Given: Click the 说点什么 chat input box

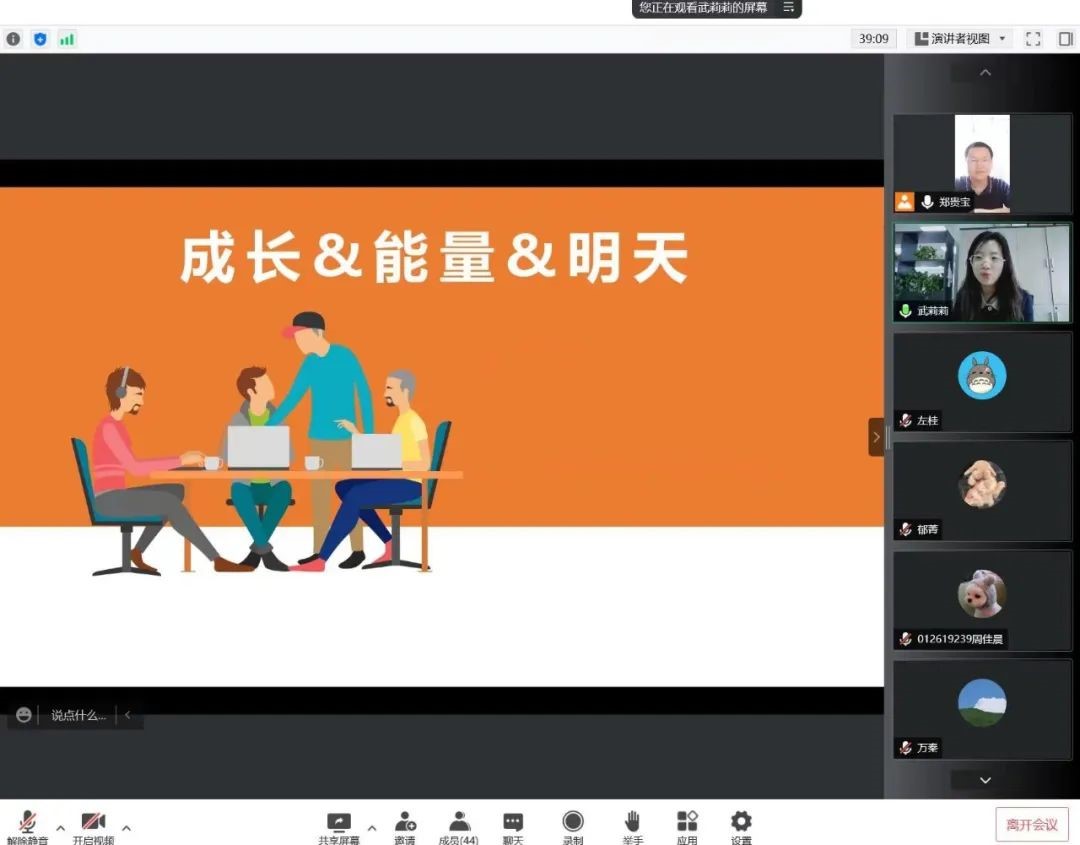Looking at the screenshot, I should (78, 715).
